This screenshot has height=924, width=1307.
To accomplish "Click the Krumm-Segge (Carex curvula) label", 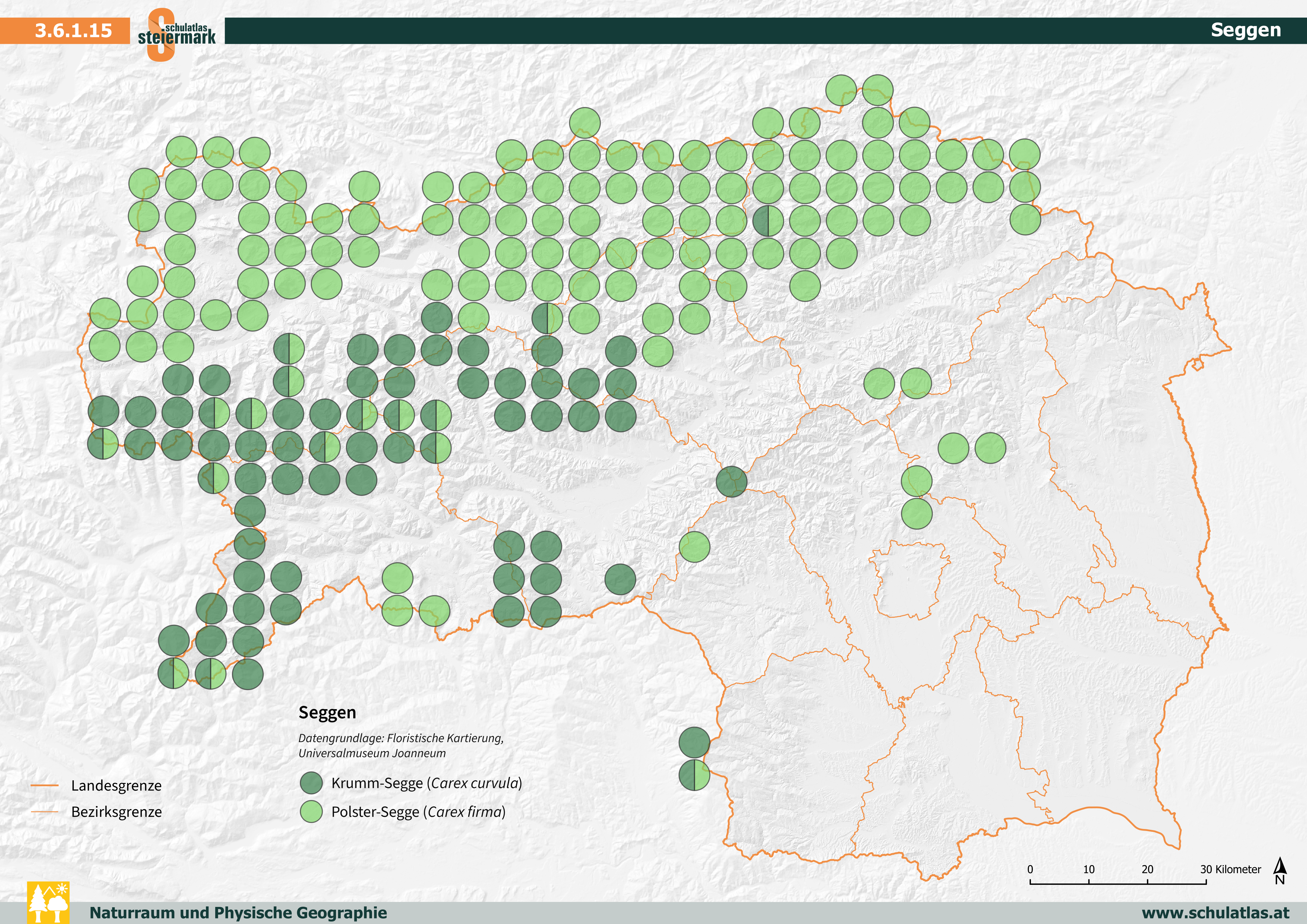I will click(426, 783).
